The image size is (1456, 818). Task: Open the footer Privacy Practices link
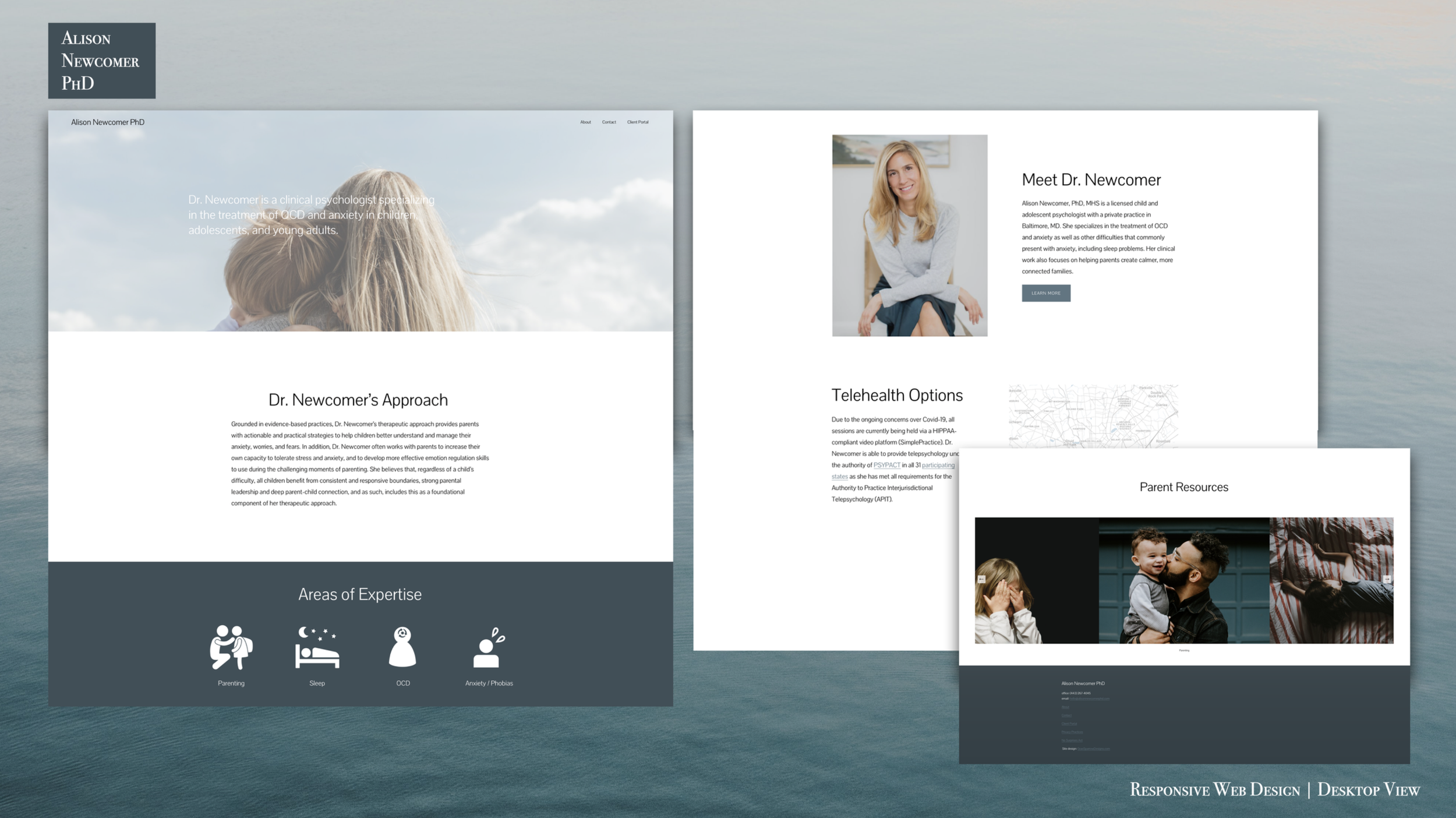pos(1072,732)
